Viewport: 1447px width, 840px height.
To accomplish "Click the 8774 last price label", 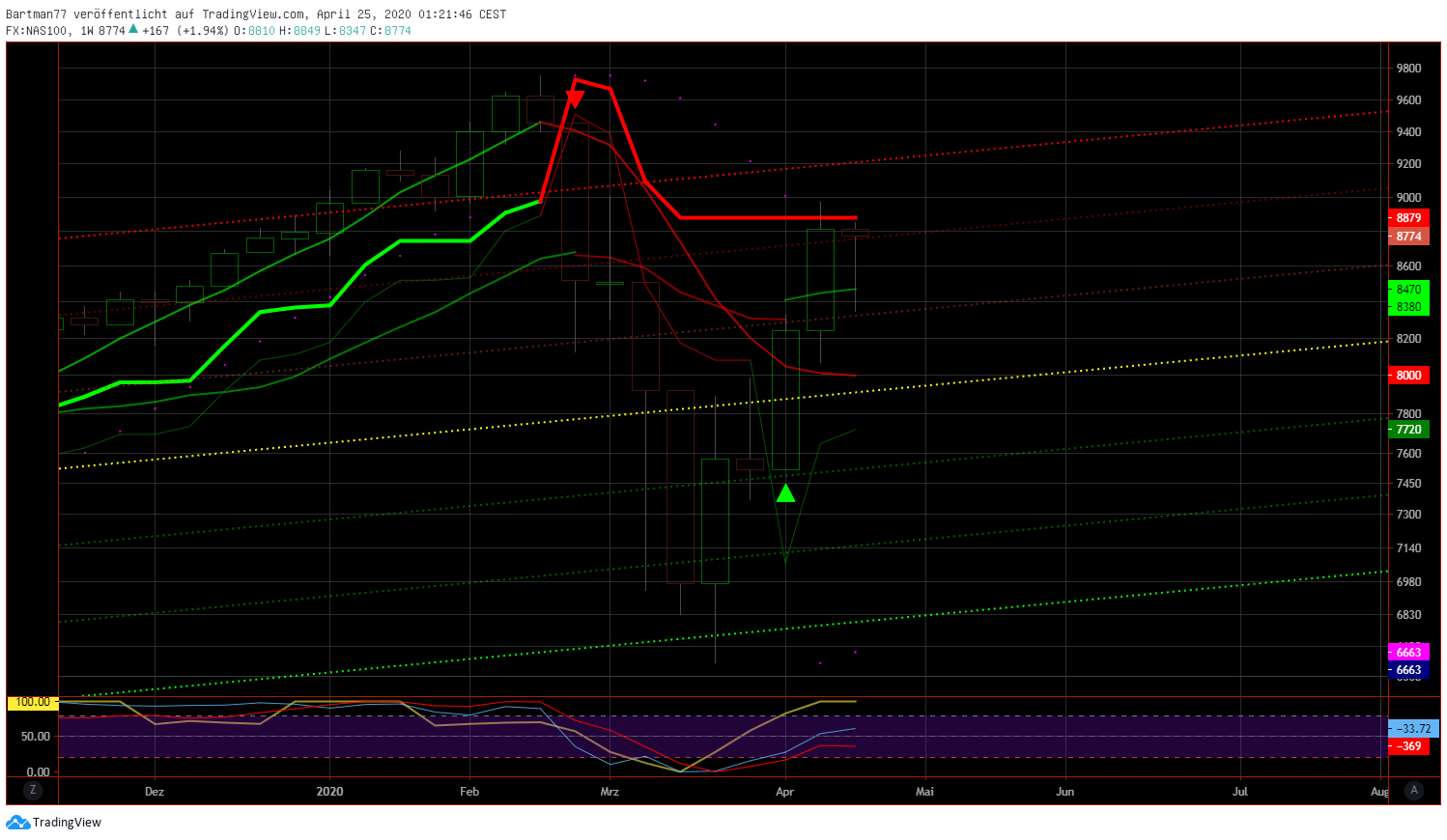I will tap(1408, 236).
